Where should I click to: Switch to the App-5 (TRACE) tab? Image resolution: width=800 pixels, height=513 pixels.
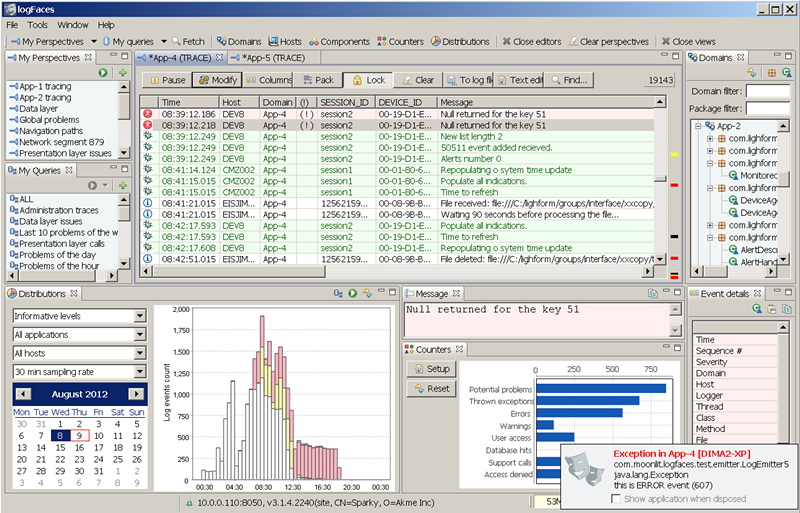pyautogui.click(x=272, y=59)
